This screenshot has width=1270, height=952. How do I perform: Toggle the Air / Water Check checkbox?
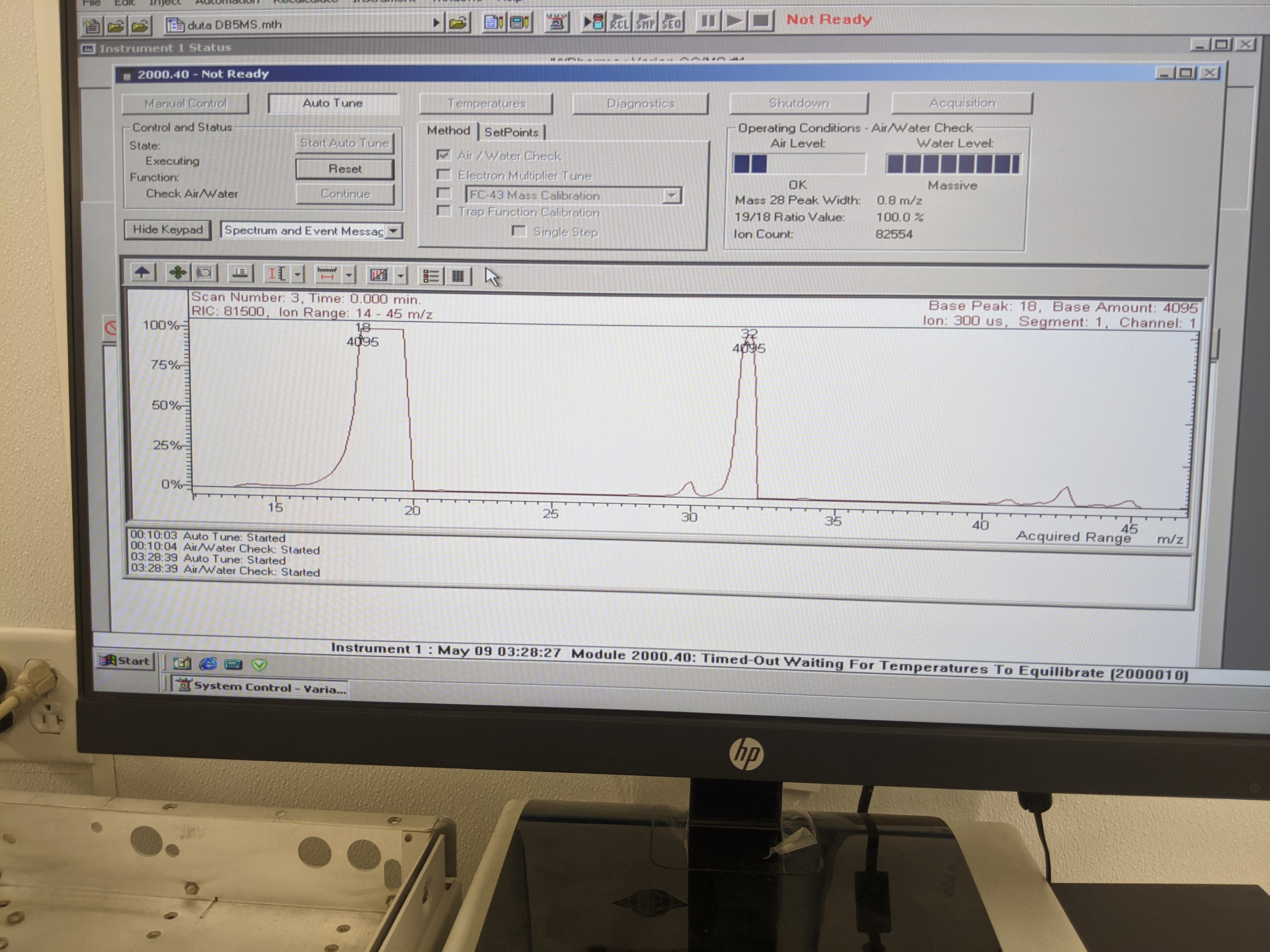click(x=443, y=155)
